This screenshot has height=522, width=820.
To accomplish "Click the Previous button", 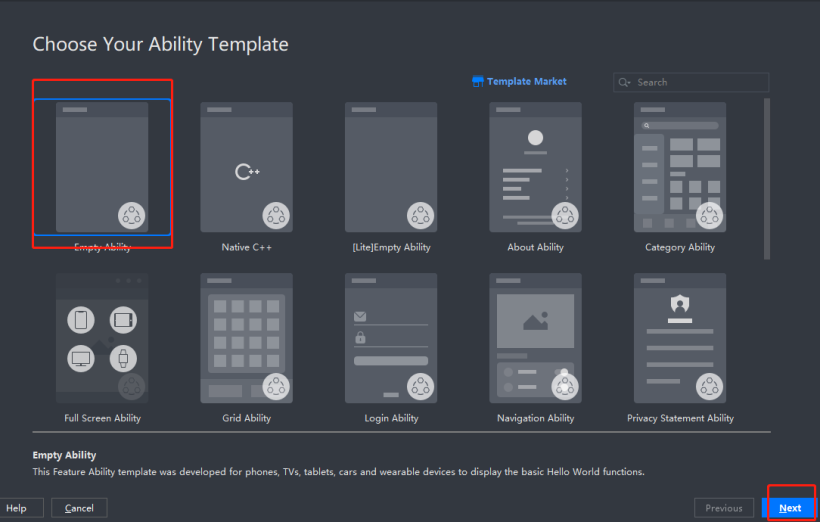I will (x=724, y=508).
